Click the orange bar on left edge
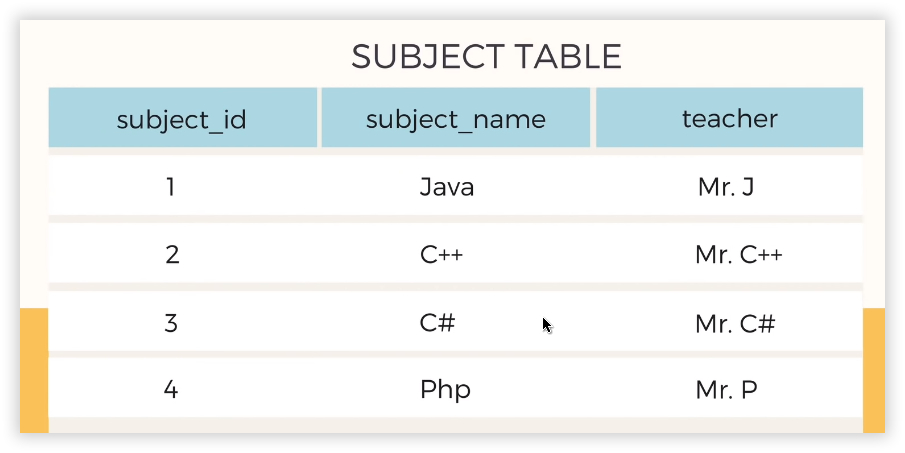Viewport: 905px width, 453px height. (33, 370)
